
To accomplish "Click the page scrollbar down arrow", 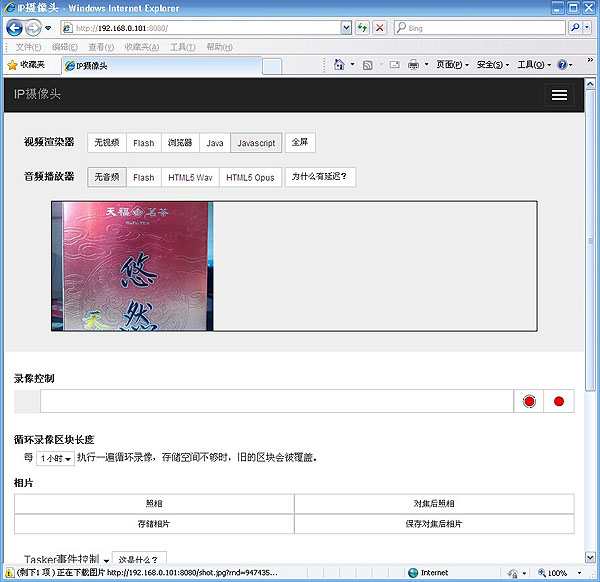I will tap(590, 557).
